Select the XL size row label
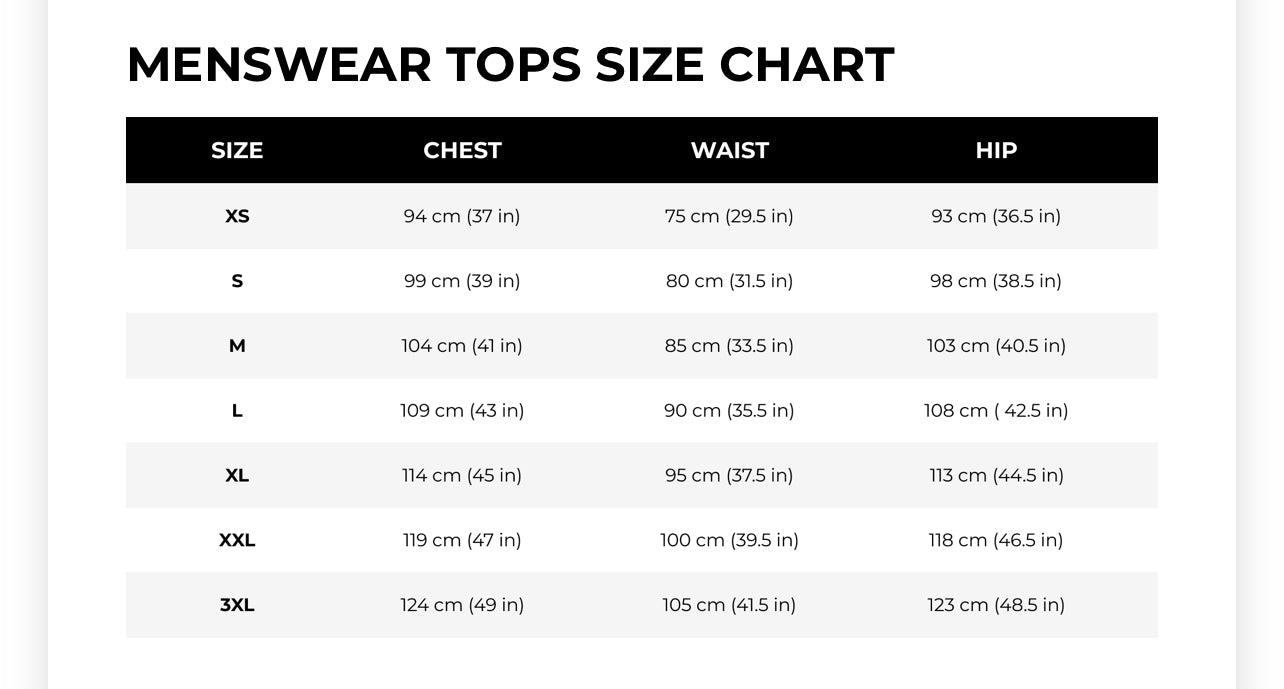Screen dimensions: 1284x689 click(237, 475)
